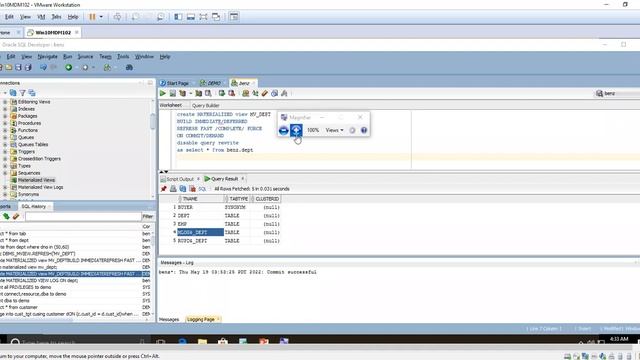Open the Magnifier settings gear icon
640x360 pixels.
tap(352, 130)
